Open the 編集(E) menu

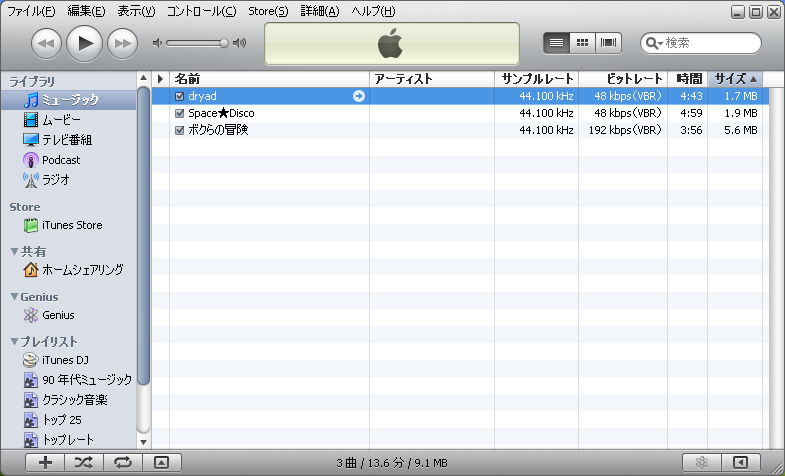pos(86,11)
